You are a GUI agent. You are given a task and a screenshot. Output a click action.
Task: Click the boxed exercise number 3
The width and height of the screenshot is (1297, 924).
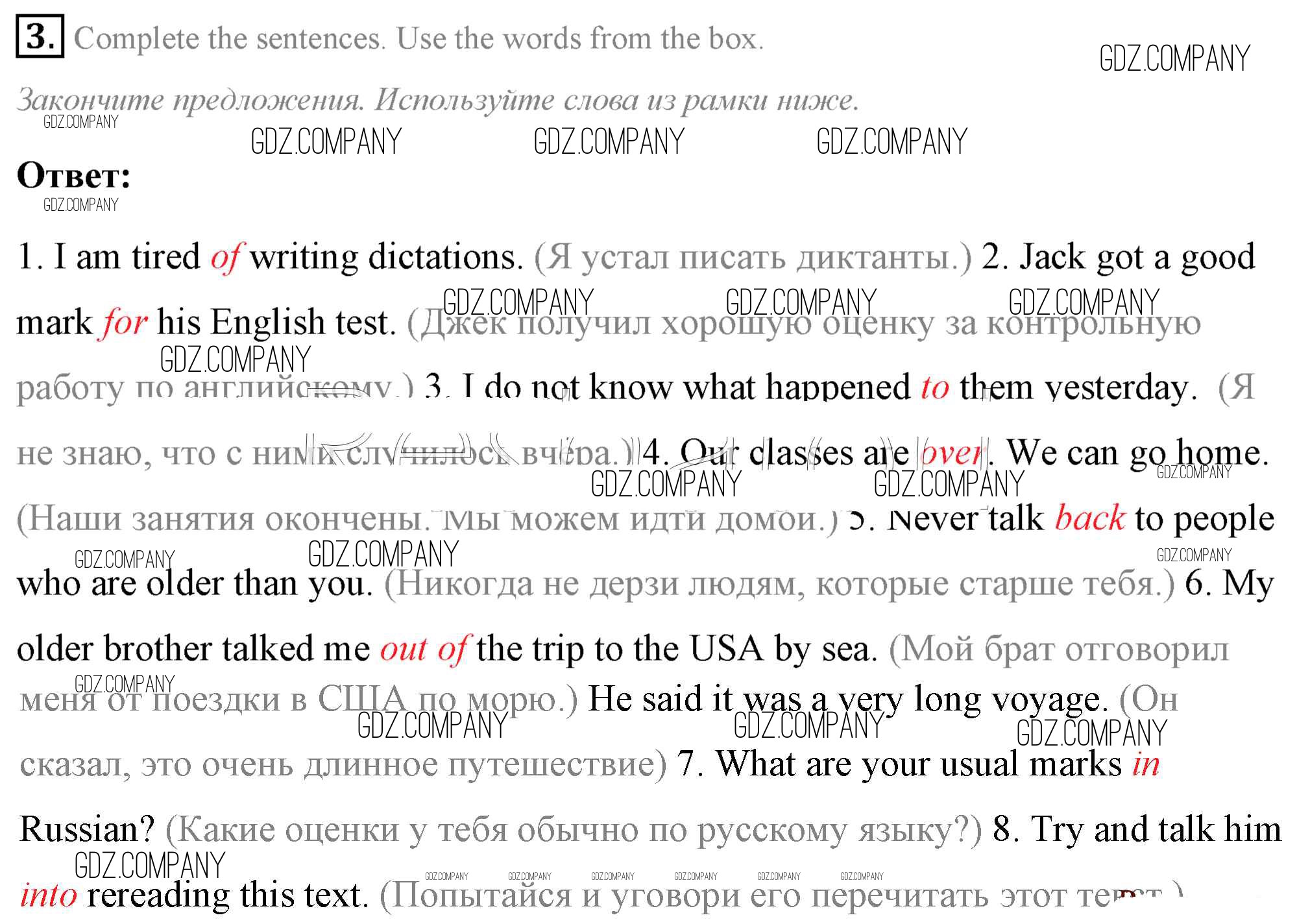point(40,38)
